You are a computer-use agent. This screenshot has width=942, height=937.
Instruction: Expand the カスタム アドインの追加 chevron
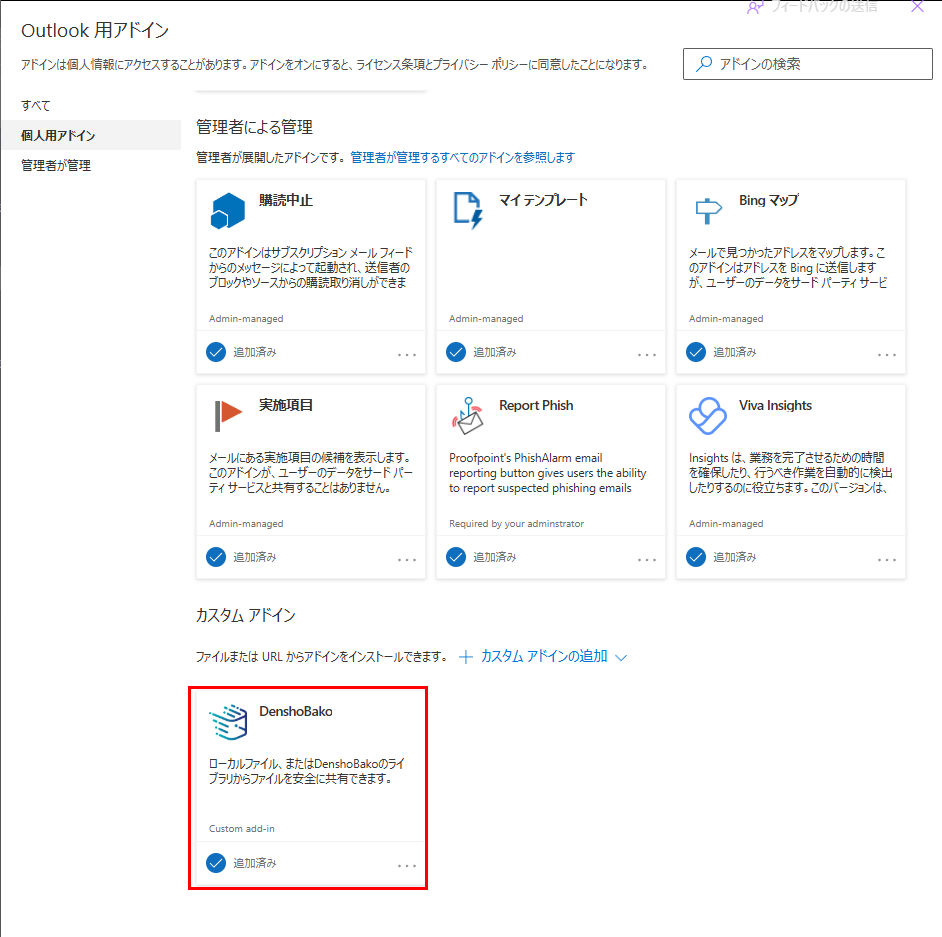pos(621,658)
